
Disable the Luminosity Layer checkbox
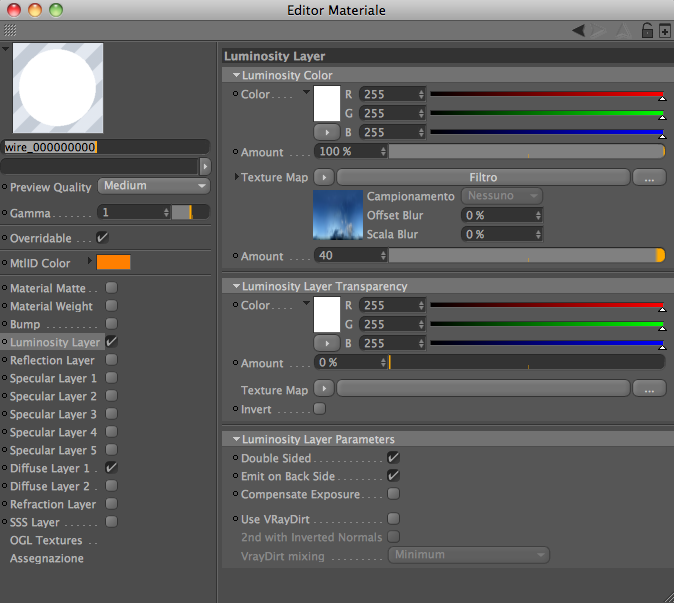[111, 342]
